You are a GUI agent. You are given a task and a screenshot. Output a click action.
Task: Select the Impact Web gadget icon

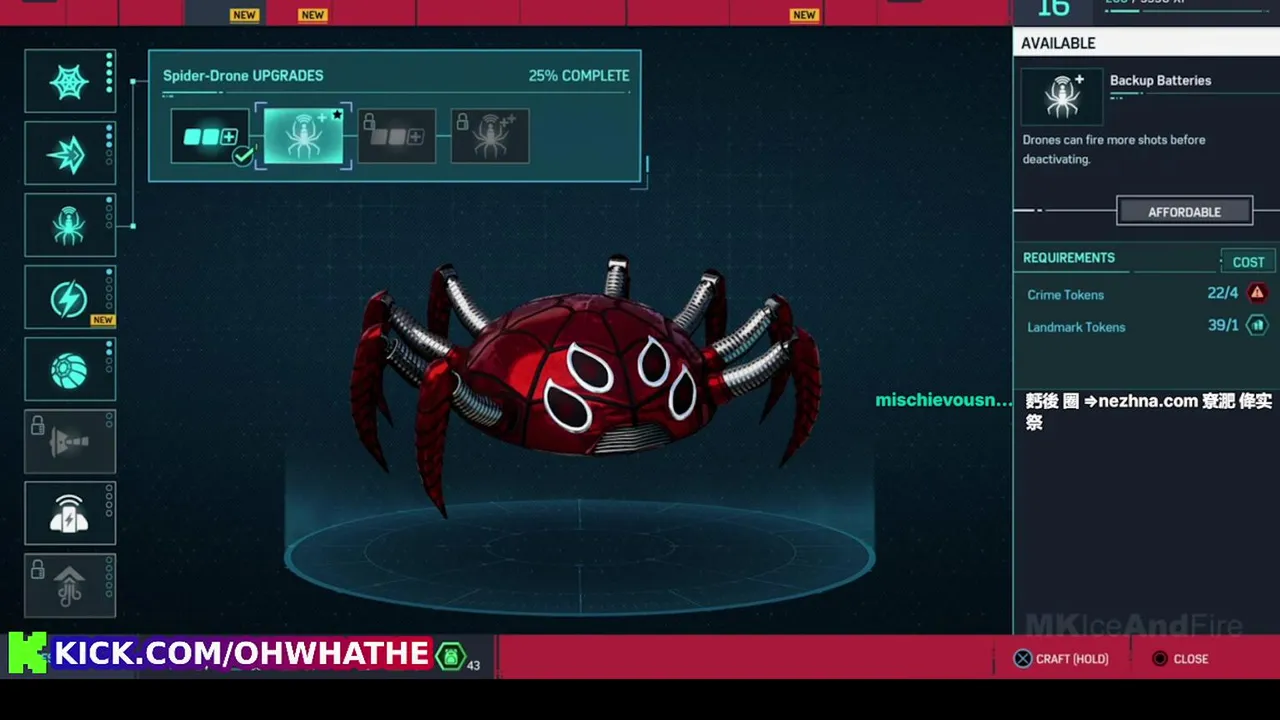tap(70, 154)
